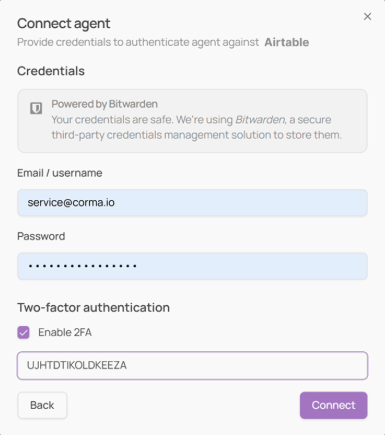This screenshot has height=435, width=385.
Task: Click the Powered by Bitwarden heading
Action: point(104,104)
